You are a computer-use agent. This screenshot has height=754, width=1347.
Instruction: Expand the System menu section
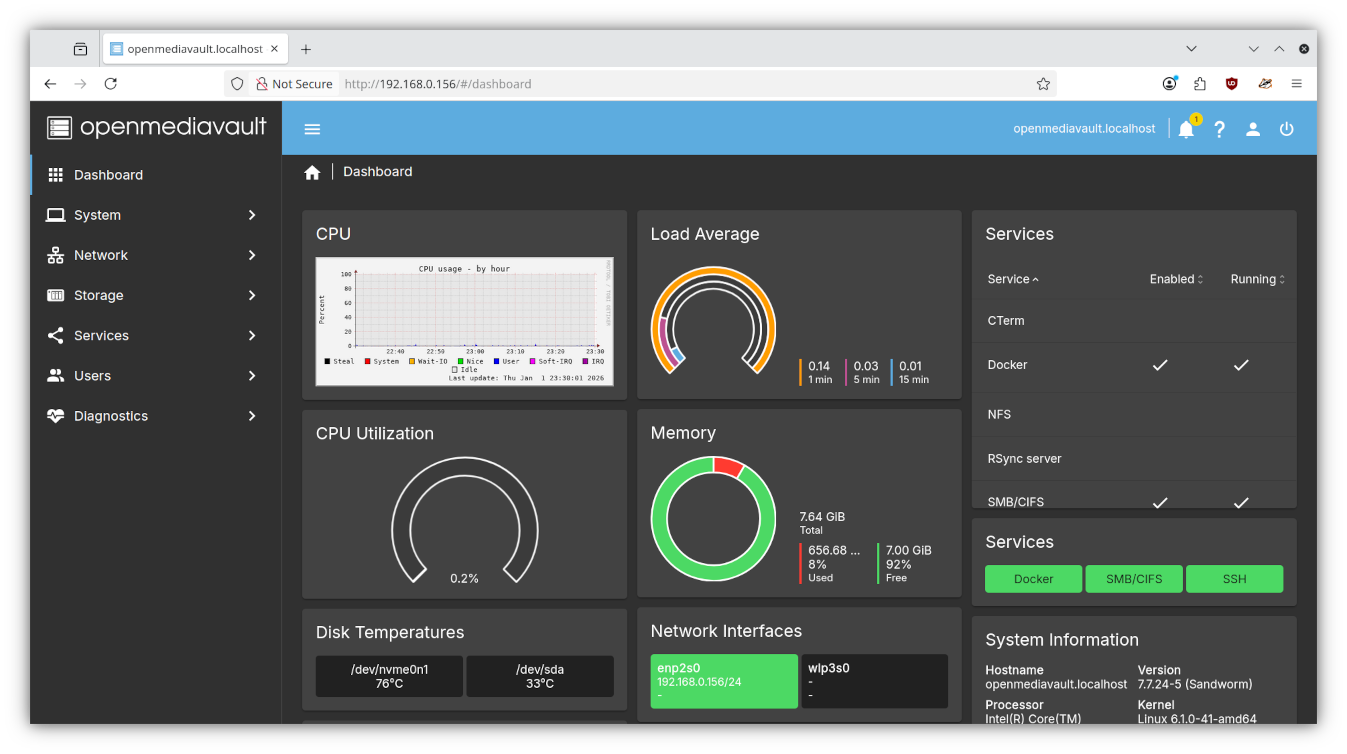click(155, 215)
